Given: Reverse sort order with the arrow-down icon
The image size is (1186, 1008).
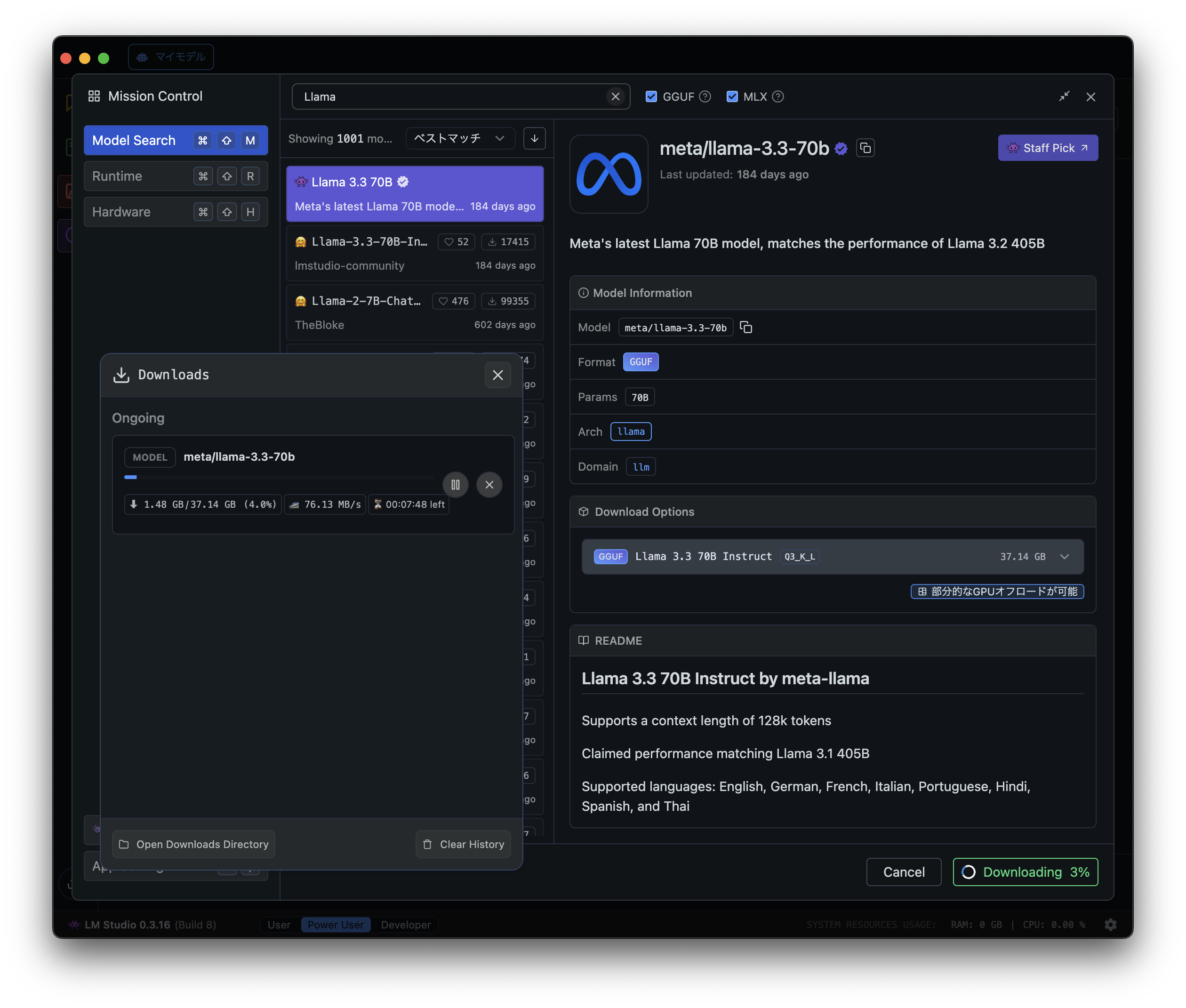Looking at the screenshot, I should pyautogui.click(x=535, y=138).
